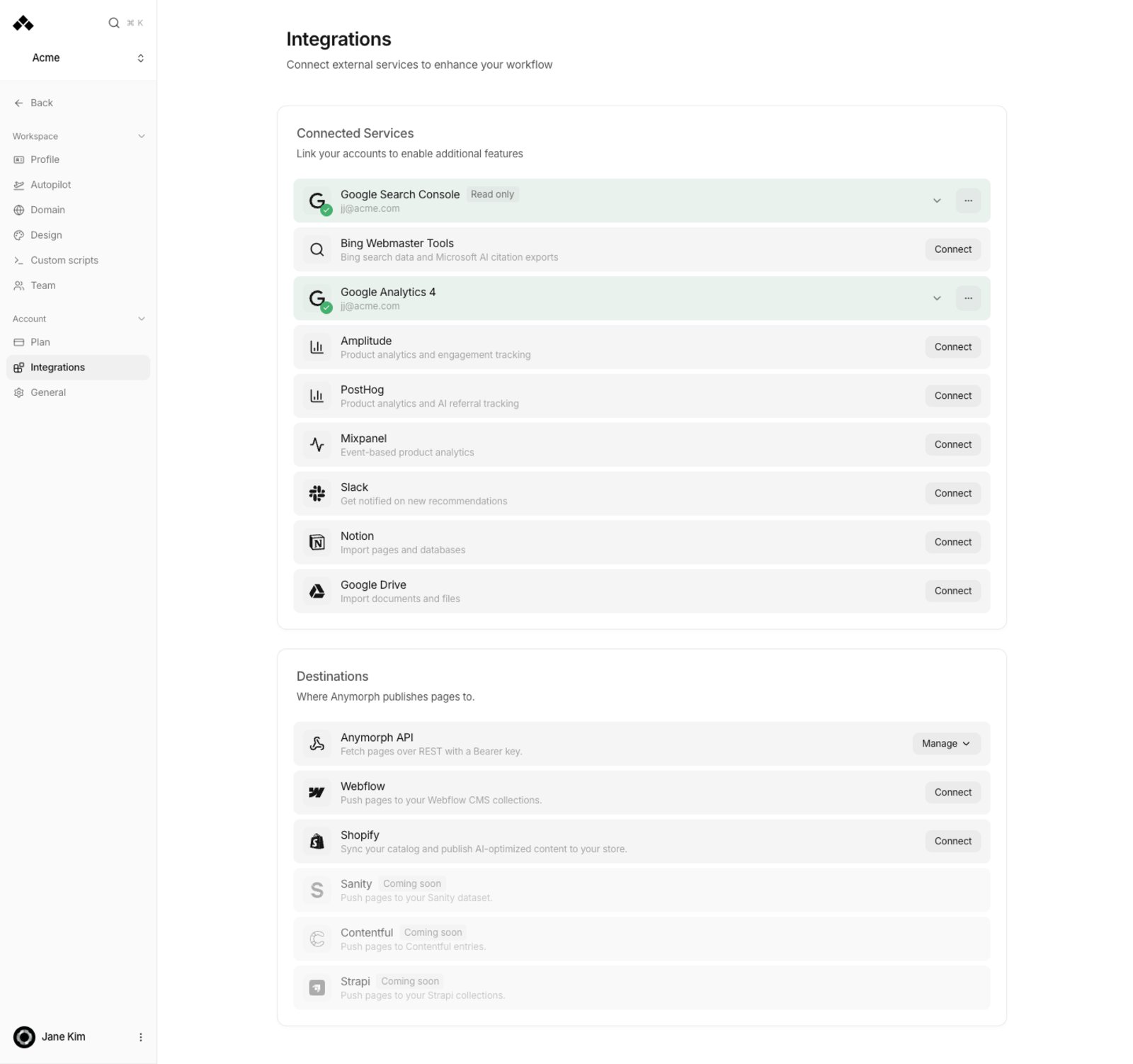The width and height of the screenshot is (1133, 1064).
Task: Connect Mixpanel
Action: 952,445
